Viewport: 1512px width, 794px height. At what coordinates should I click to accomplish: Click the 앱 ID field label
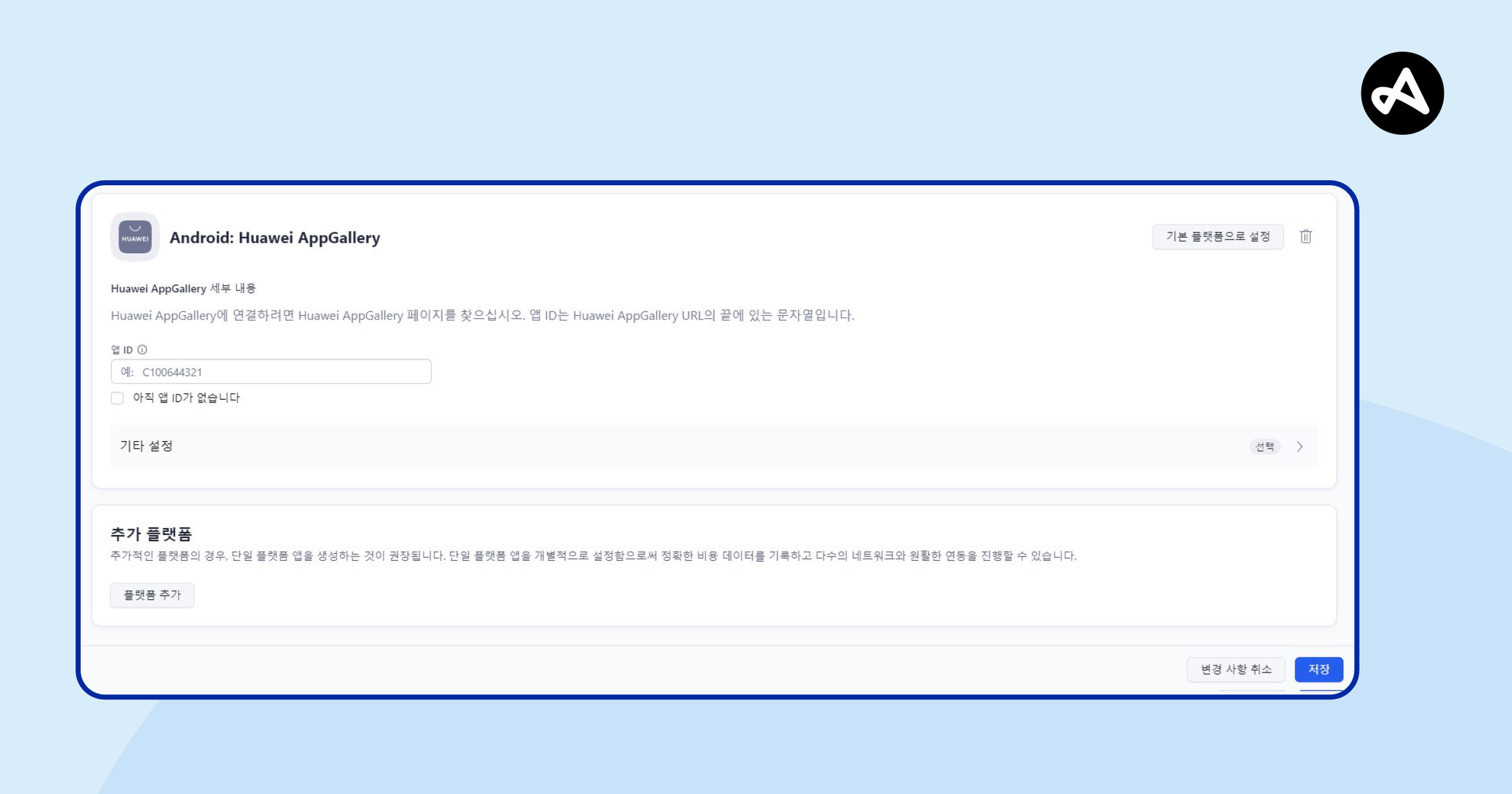click(x=122, y=350)
